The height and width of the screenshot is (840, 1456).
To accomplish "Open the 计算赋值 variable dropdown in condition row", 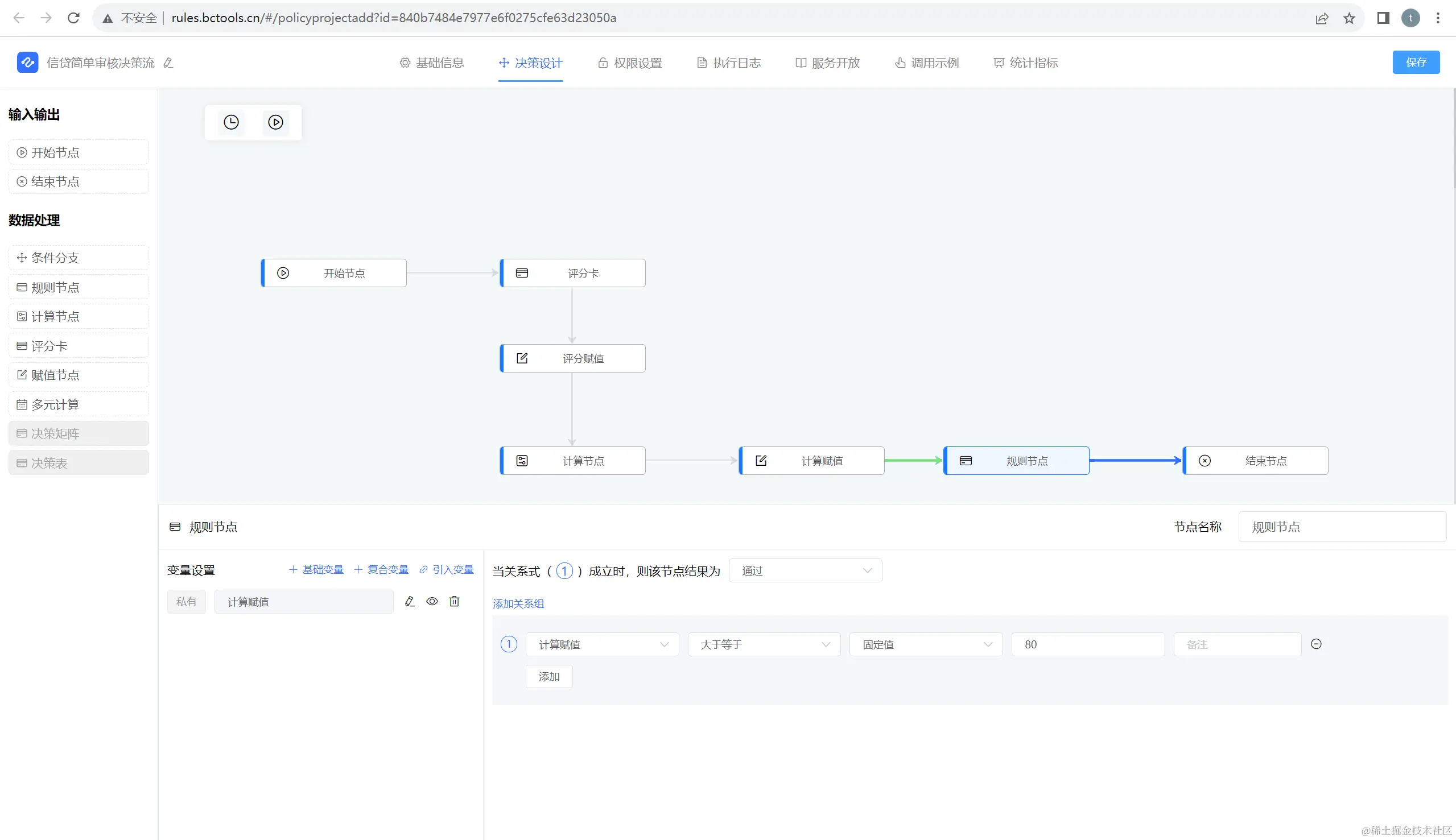I will click(x=602, y=644).
